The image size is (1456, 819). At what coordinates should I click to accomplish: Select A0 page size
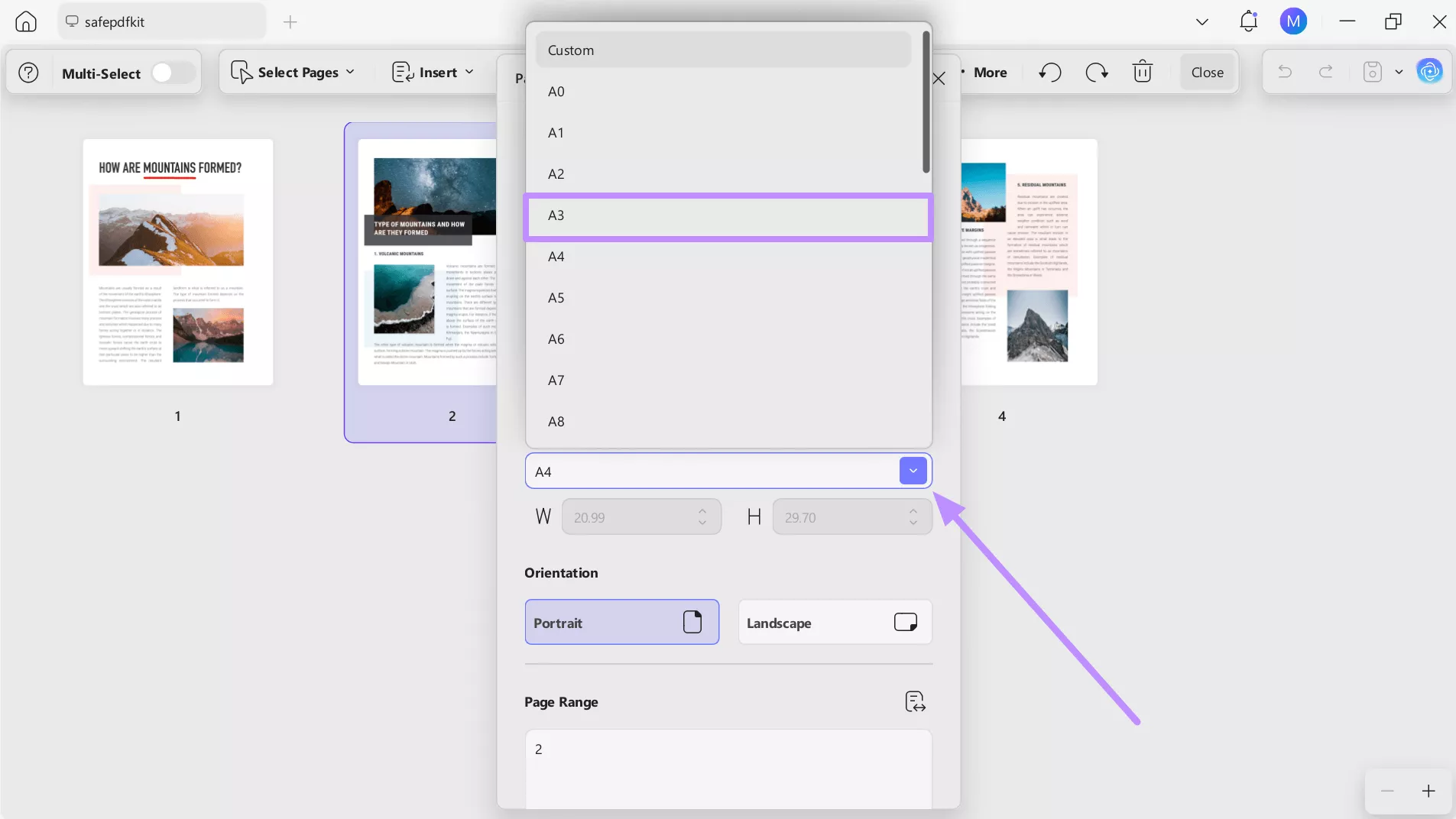(x=723, y=92)
